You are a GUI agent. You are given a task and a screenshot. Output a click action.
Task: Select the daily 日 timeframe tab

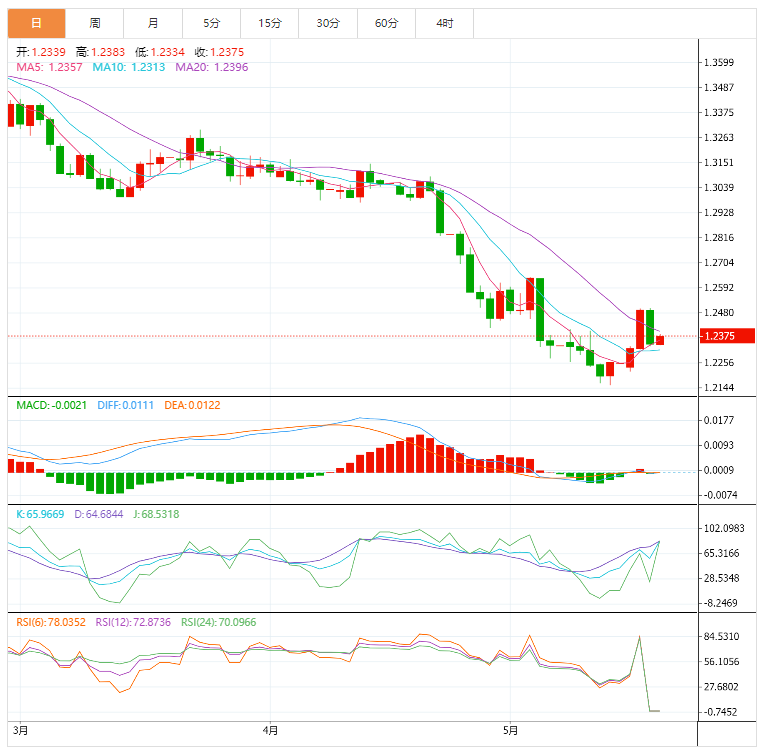(x=36, y=23)
